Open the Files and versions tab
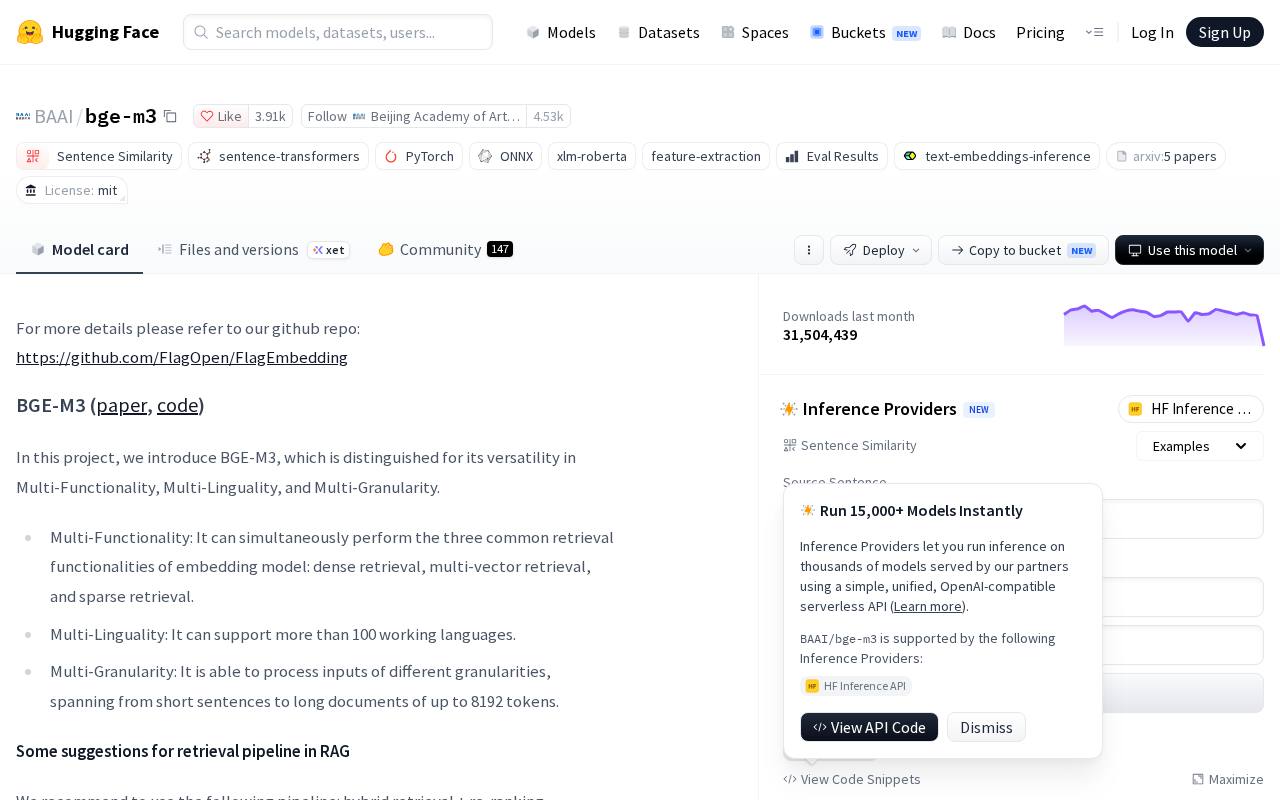This screenshot has height=800, width=1280. [254, 249]
